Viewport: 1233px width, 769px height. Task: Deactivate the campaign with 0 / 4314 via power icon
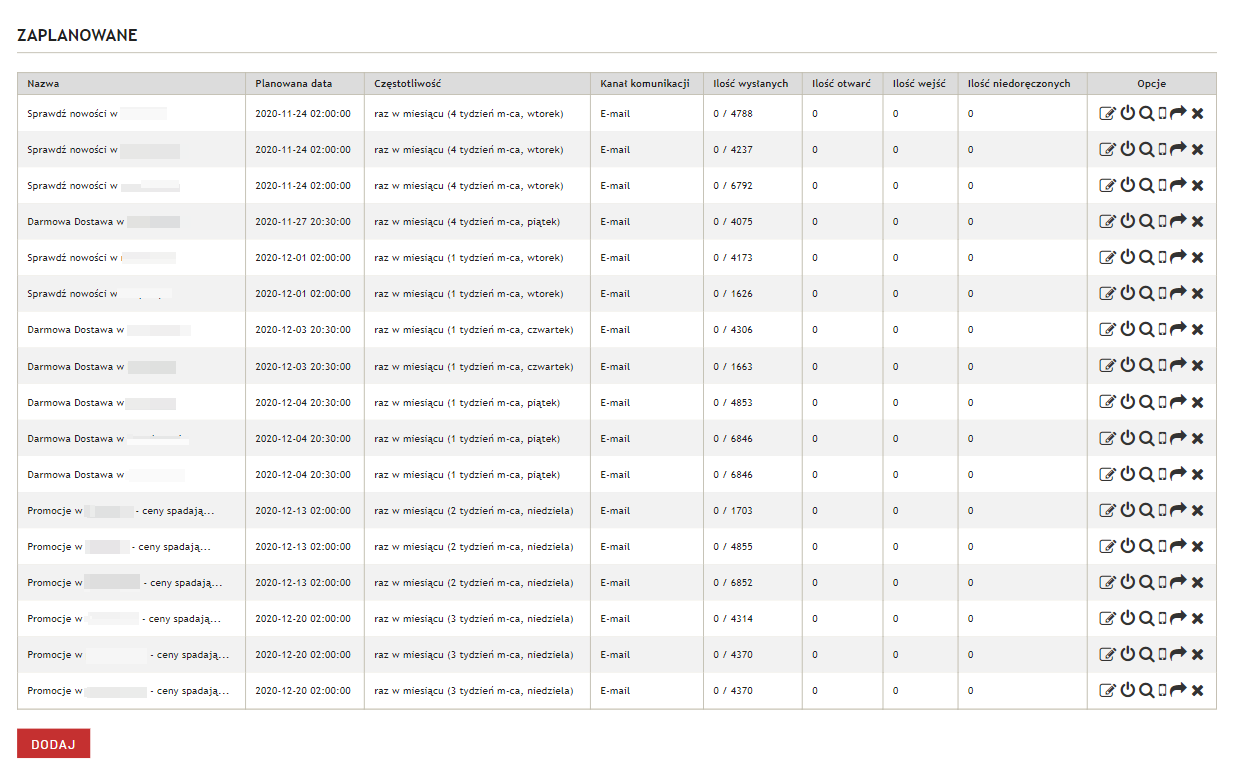[1127, 618]
